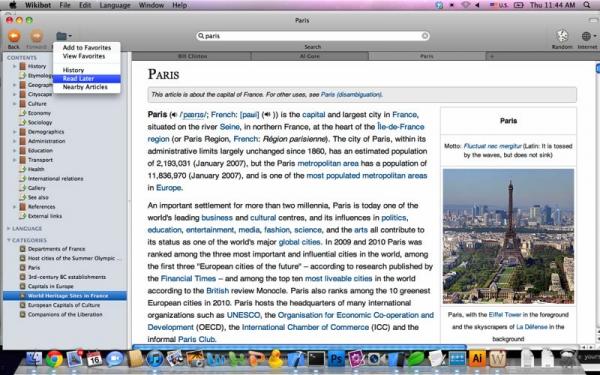Choose Nearby Articles from the menu
The width and height of the screenshot is (600, 375).
(85, 87)
